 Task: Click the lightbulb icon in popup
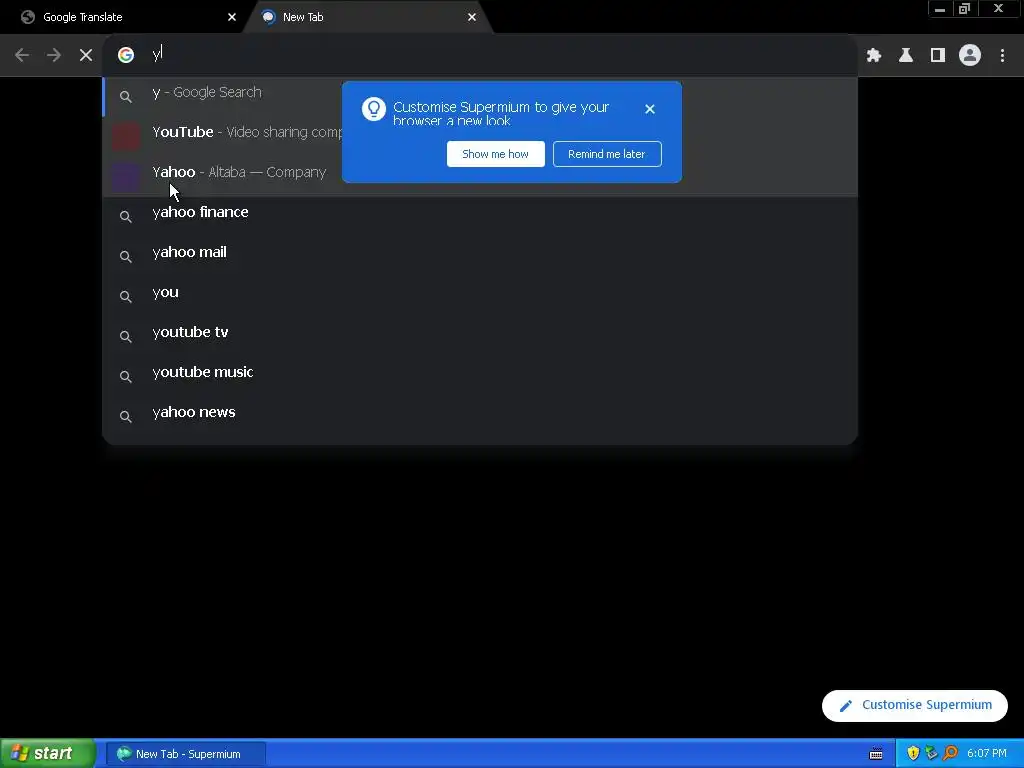click(x=374, y=109)
